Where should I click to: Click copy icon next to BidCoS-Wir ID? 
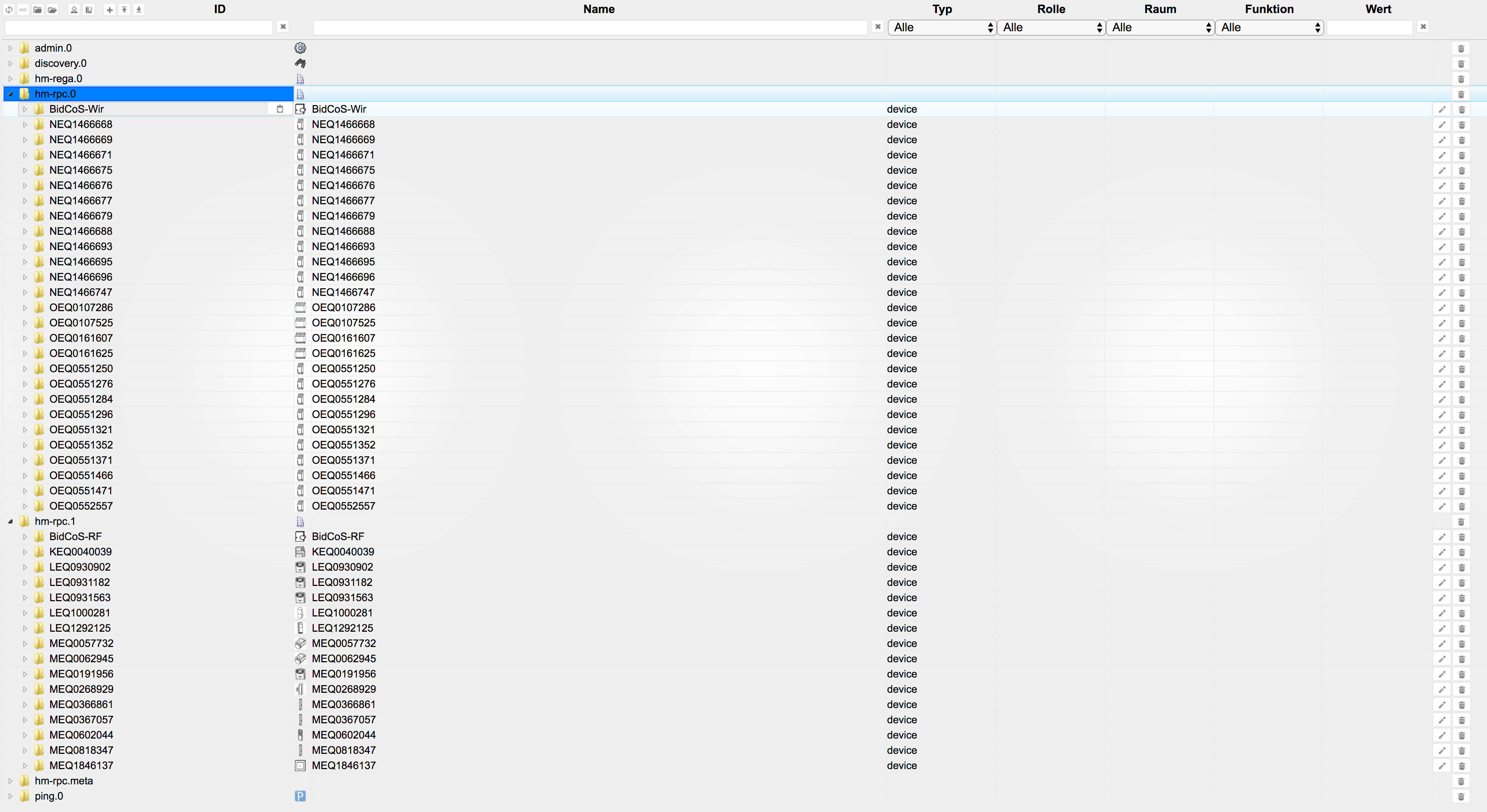280,109
